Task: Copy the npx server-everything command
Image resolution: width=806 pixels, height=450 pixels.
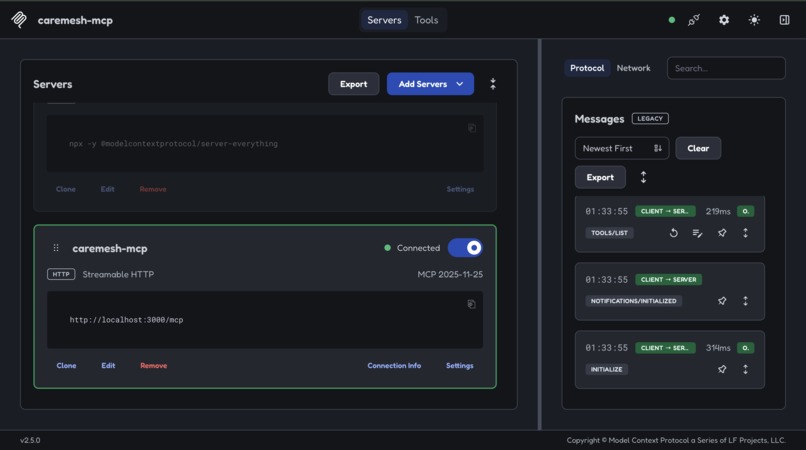Action: pyautogui.click(x=471, y=128)
